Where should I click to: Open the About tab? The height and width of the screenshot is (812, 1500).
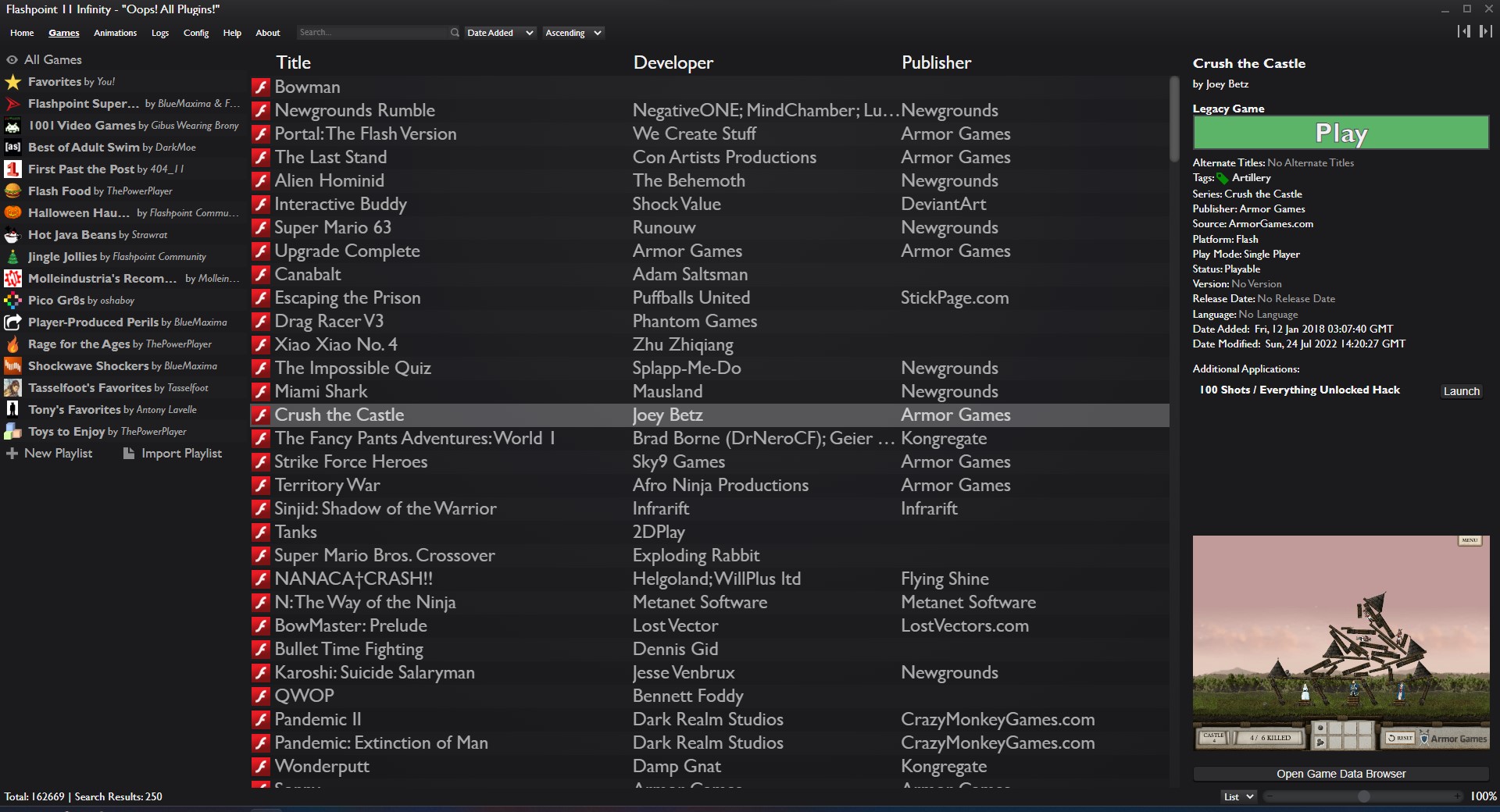(x=268, y=33)
